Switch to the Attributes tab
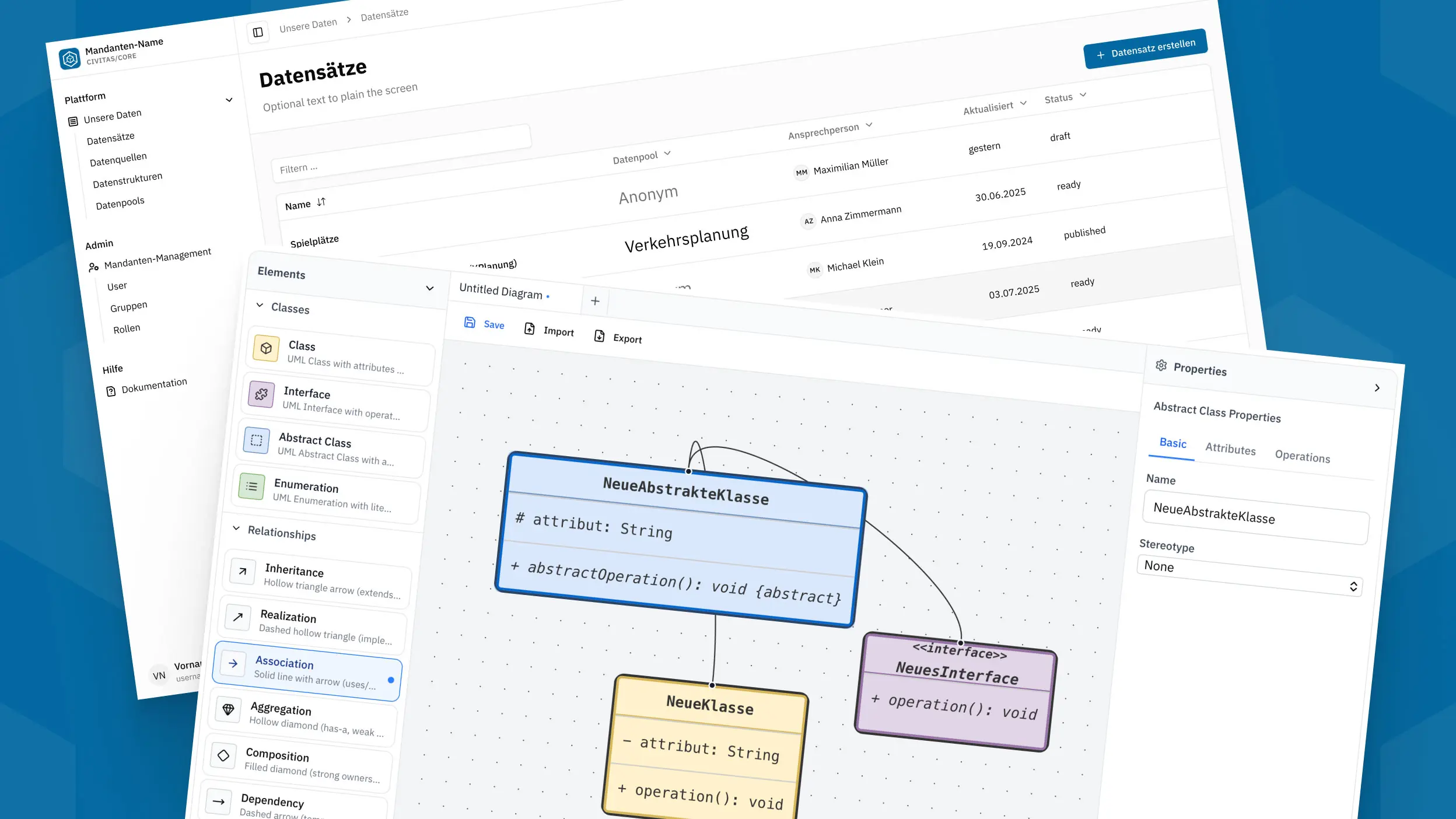 [1230, 449]
